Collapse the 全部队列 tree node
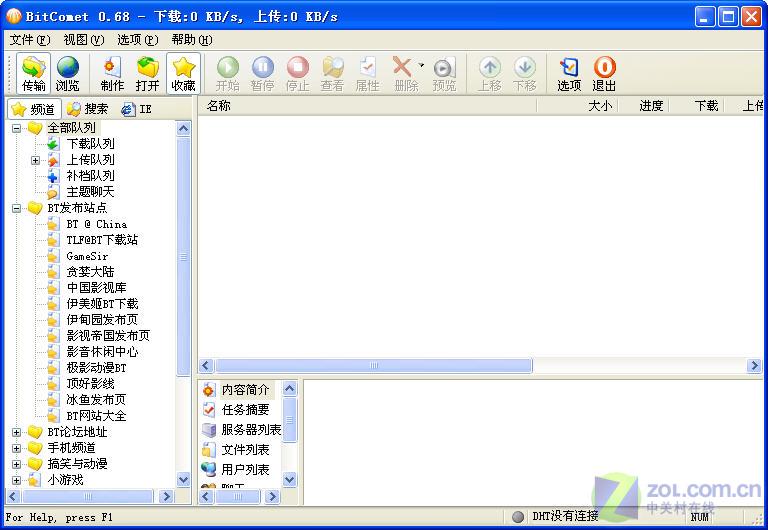The width and height of the screenshot is (768, 530). tap(16, 128)
